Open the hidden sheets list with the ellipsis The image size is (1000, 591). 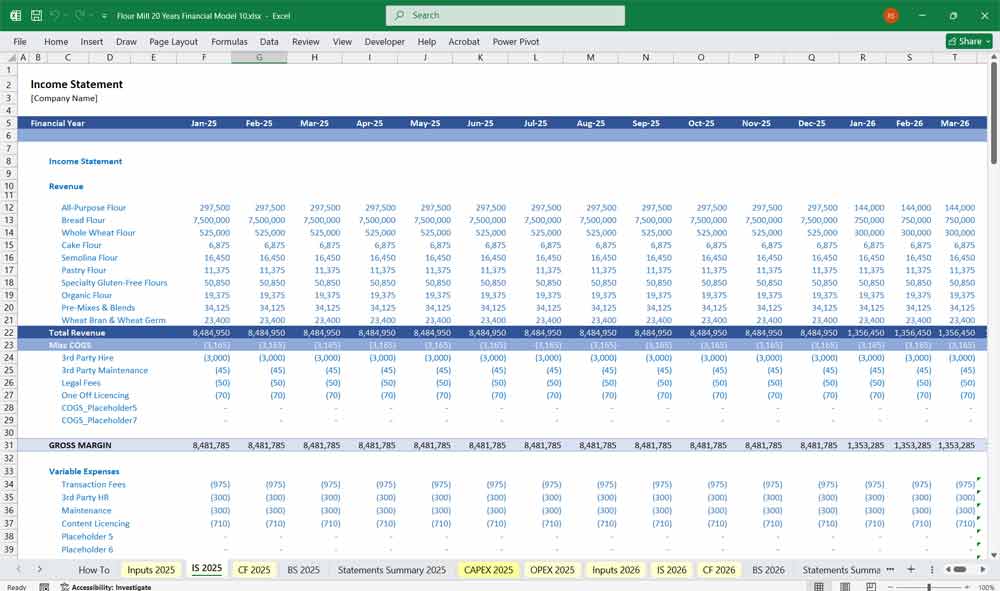tap(891, 569)
